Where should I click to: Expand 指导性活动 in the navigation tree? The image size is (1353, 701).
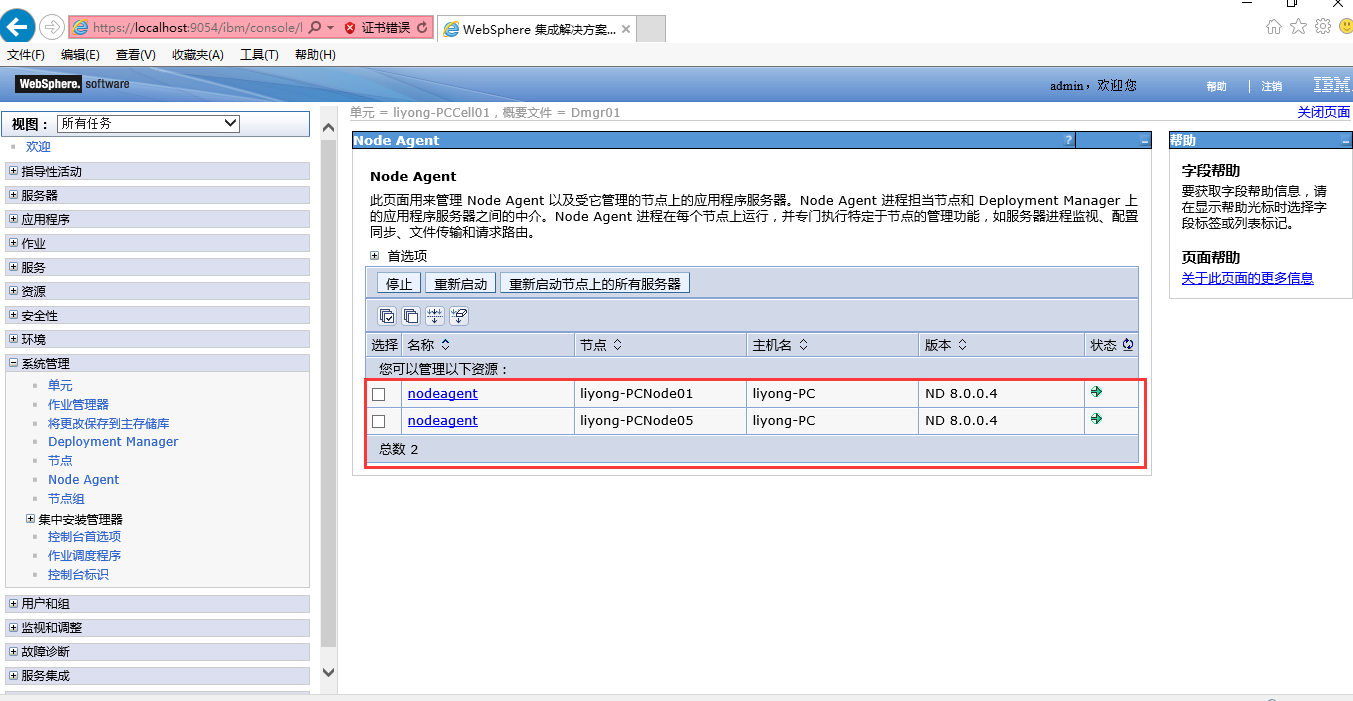pyautogui.click(x=14, y=171)
